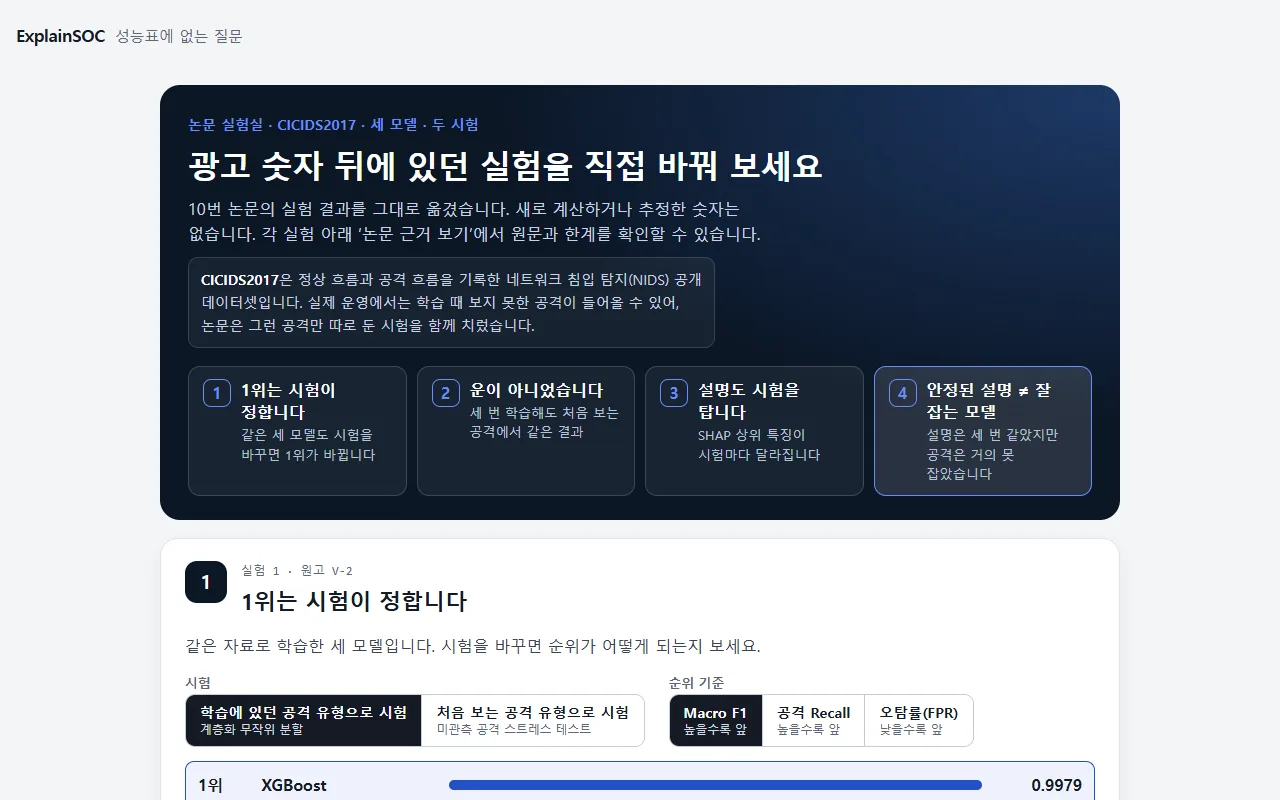Screen dimensions: 1280x800
Task: Rank by Macro F1
Action: pyautogui.click(x=716, y=720)
